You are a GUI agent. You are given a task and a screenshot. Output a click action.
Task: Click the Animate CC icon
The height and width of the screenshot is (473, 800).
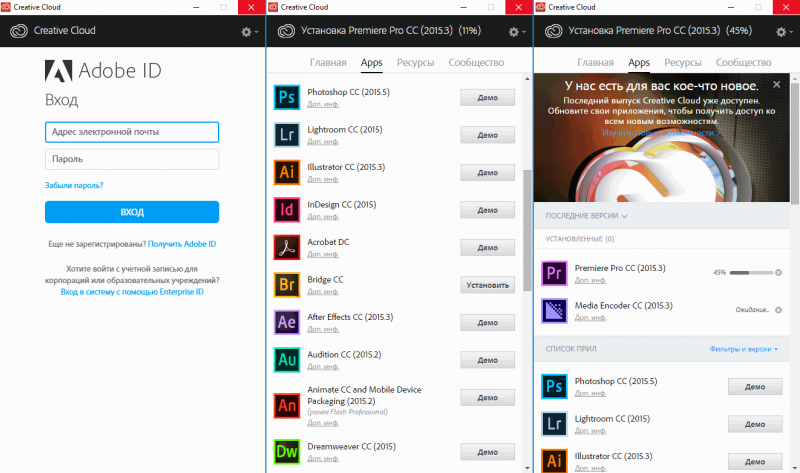tap(287, 406)
